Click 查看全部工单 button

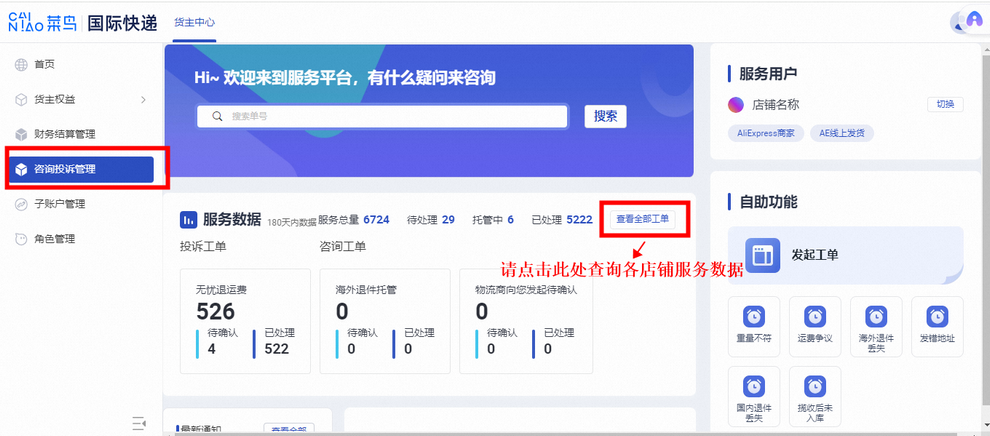[643, 219]
